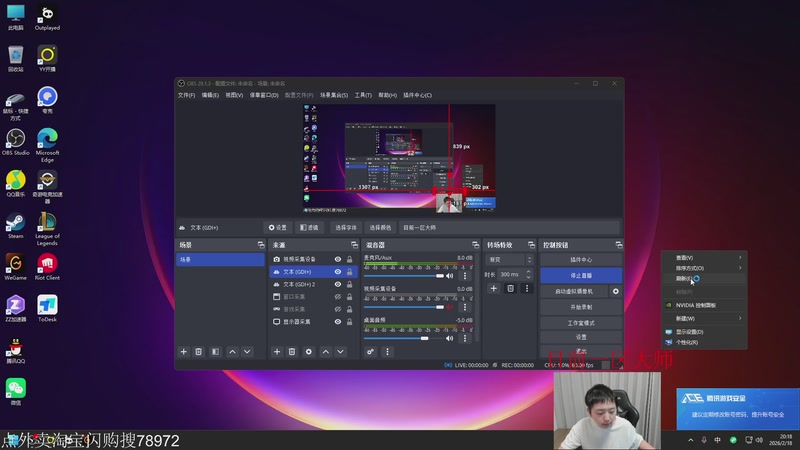Move source down with the 来源 panel down arrow

click(340, 352)
